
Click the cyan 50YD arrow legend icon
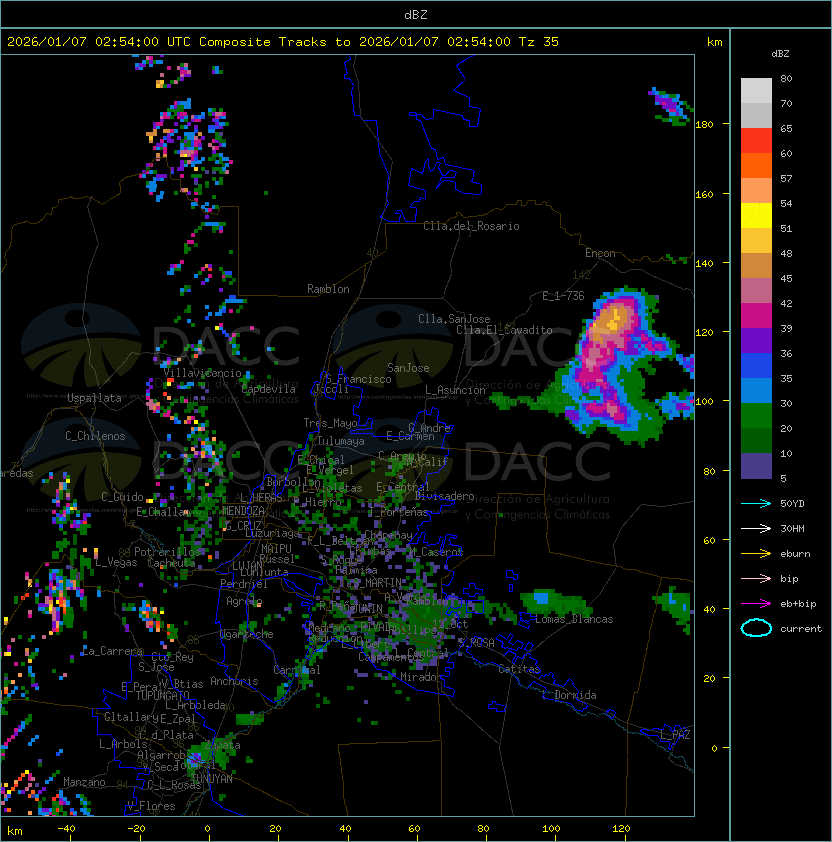click(x=756, y=503)
